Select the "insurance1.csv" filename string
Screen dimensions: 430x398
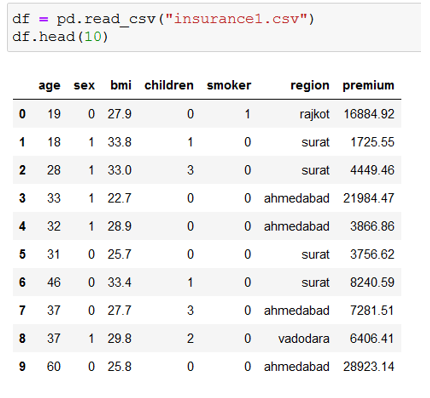click(x=237, y=19)
